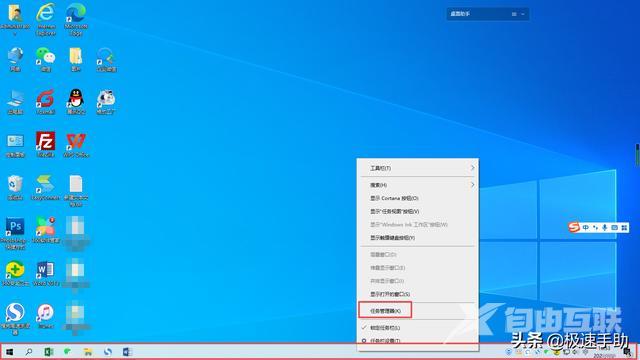This screenshot has width=640, height=360.
Task: Open This PC desktop icon
Action: (x=15, y=102)
